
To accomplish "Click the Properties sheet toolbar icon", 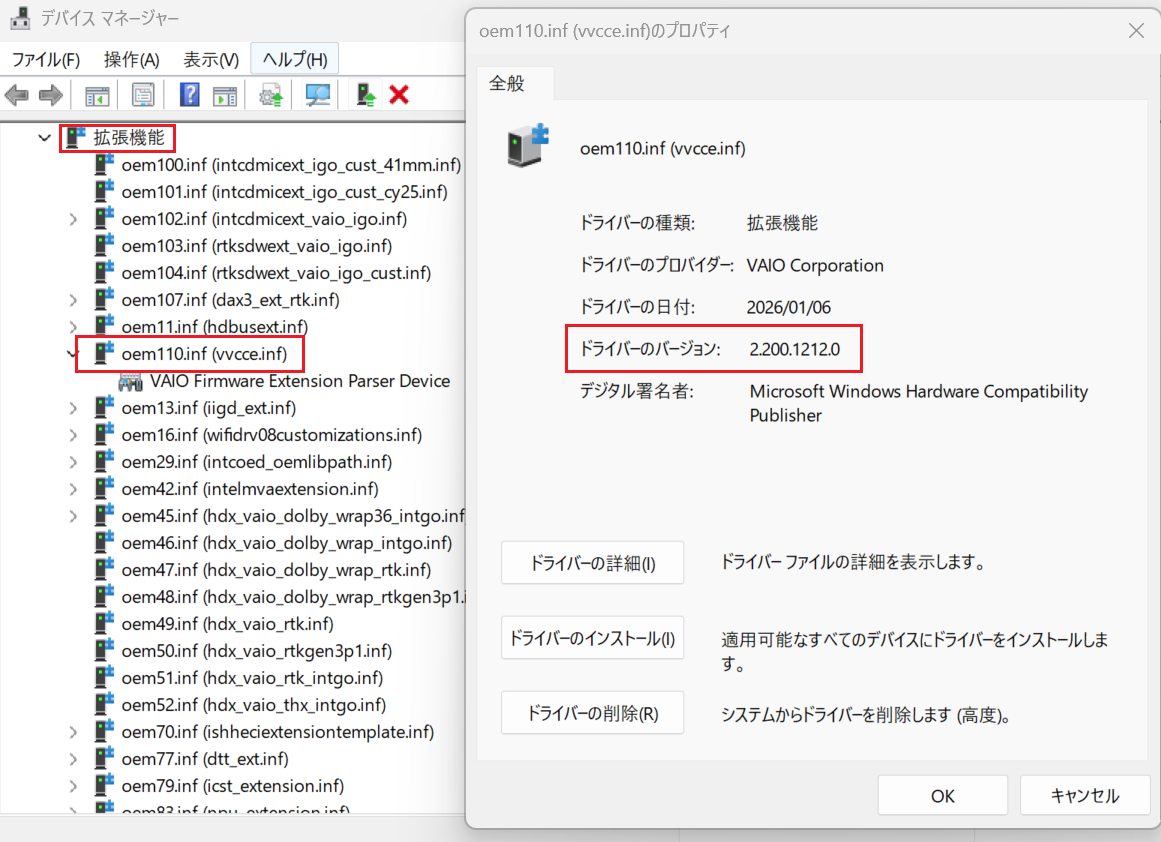I will [x=143, y=95].
